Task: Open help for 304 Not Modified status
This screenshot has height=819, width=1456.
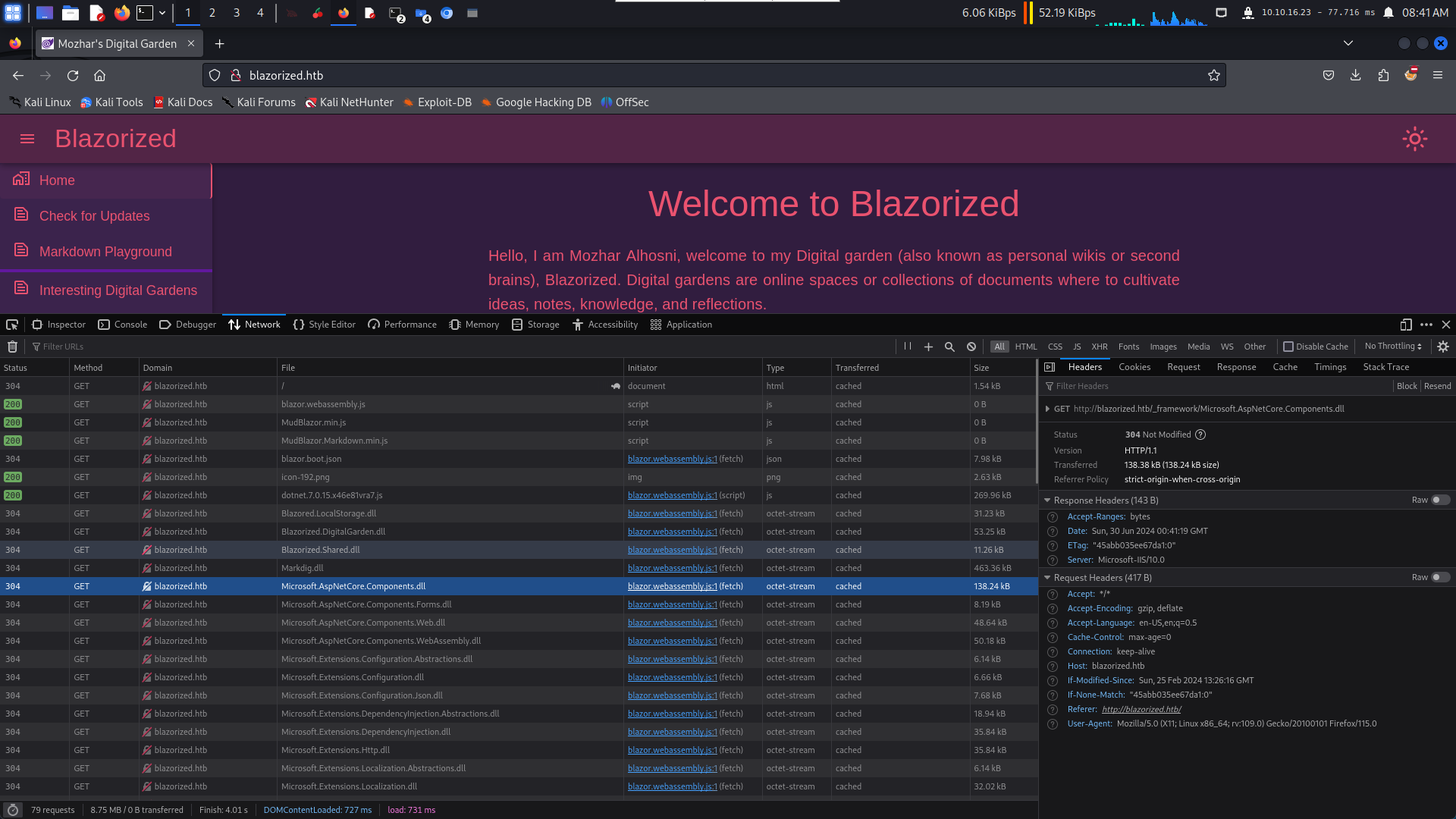Action: coord(1200,435)
